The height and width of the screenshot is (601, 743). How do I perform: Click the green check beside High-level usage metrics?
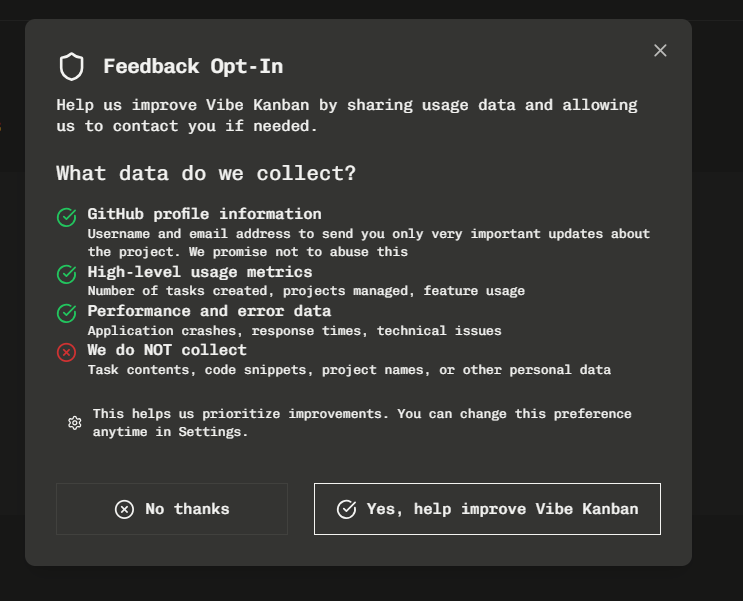pos(67,274)
